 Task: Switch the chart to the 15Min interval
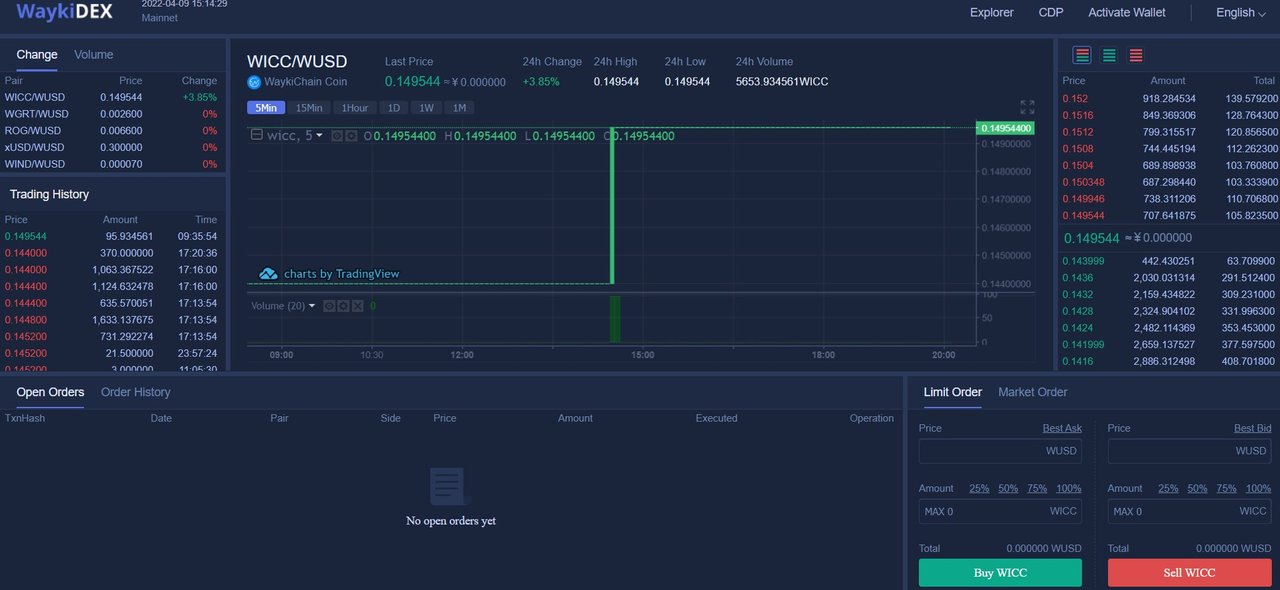(309, 108)
